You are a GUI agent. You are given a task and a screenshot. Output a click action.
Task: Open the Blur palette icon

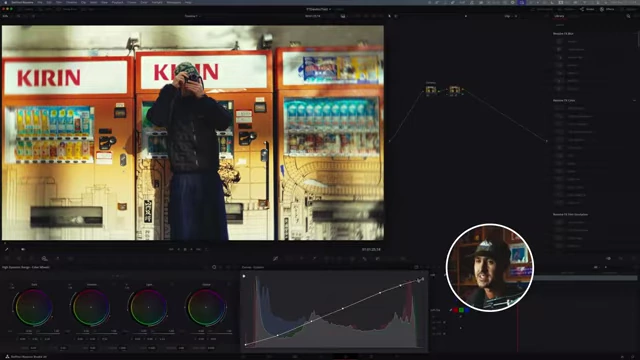[365, 258]
